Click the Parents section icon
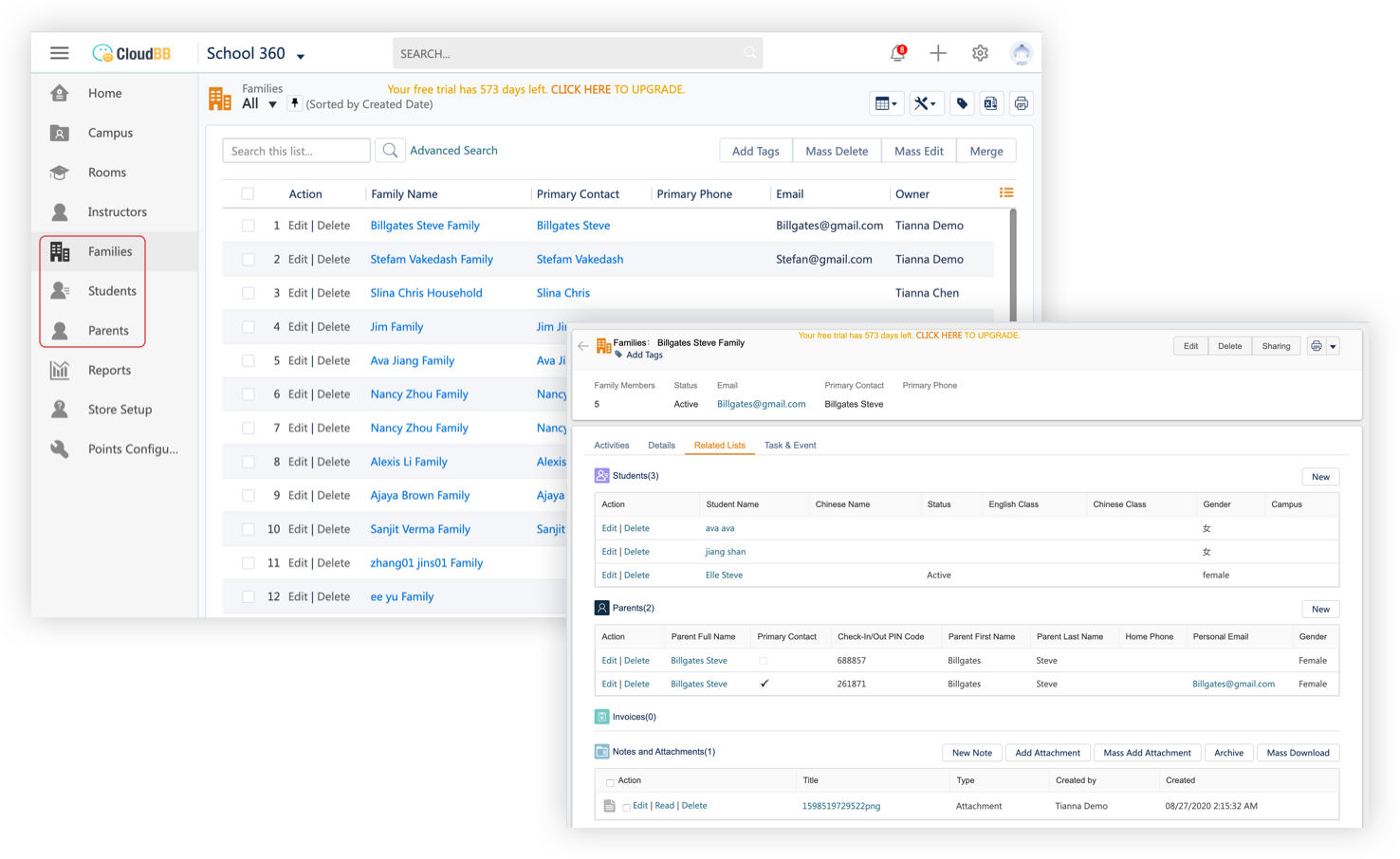 601,608
